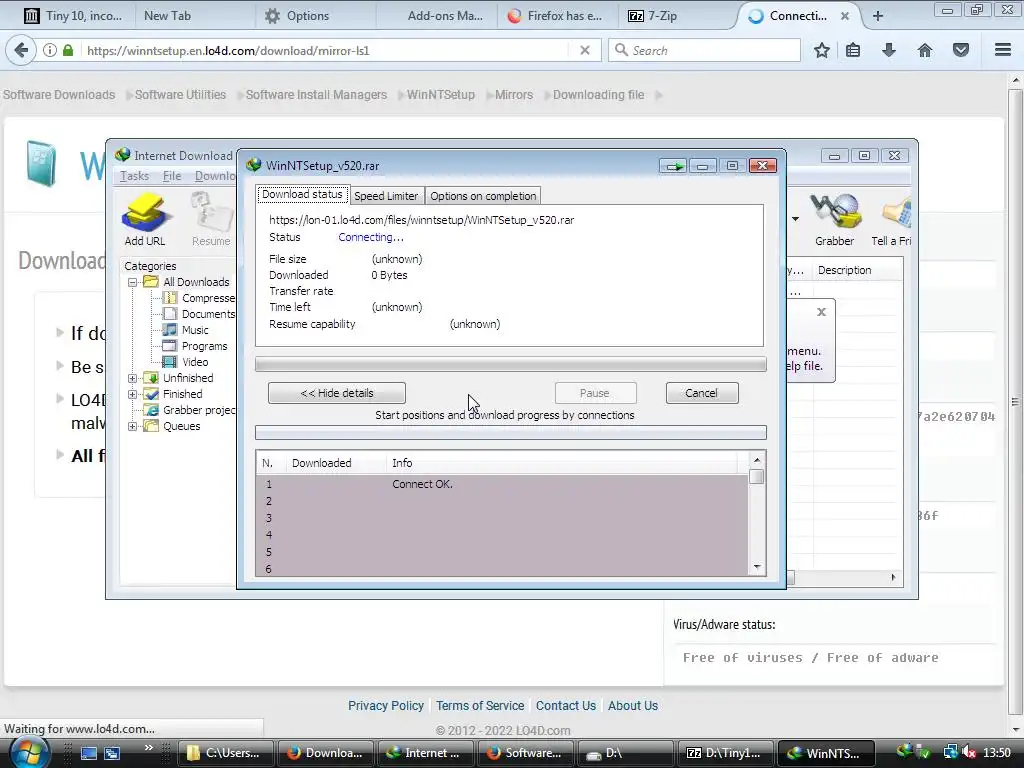Switch to Speed Limiter tab

click(386, 196)
